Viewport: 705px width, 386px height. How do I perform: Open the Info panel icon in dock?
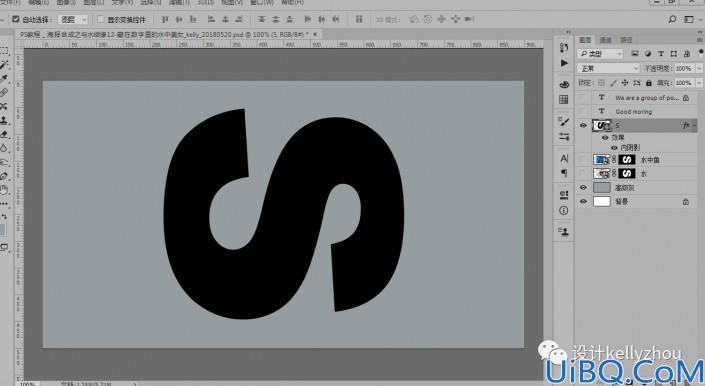[564, 210]
